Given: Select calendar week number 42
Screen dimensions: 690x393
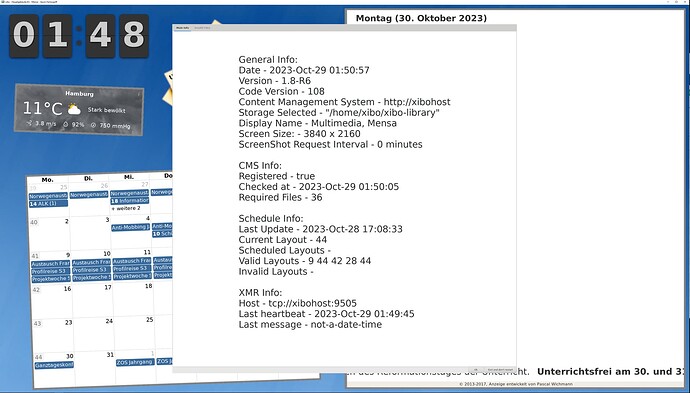Looking at the screenshot, I should [x=36, y=290].
